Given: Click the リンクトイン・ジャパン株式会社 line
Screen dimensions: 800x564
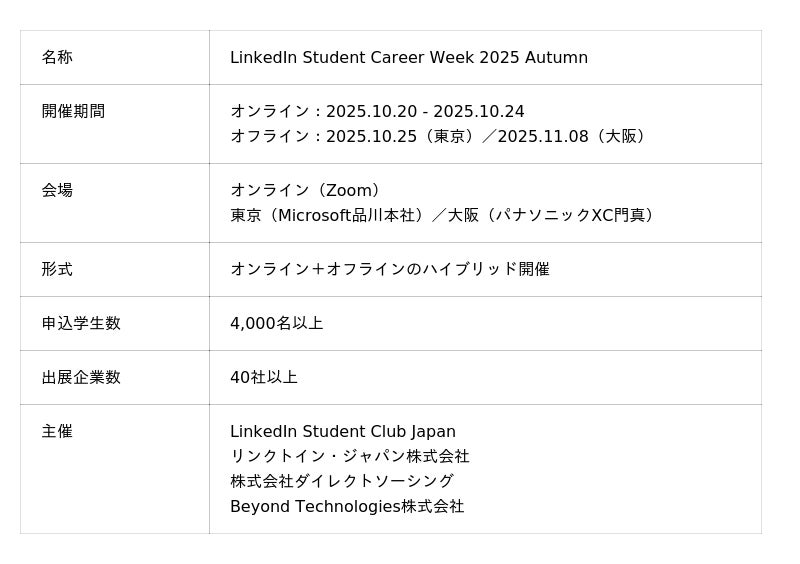Looking at the screenshot, I should (349, 456).
